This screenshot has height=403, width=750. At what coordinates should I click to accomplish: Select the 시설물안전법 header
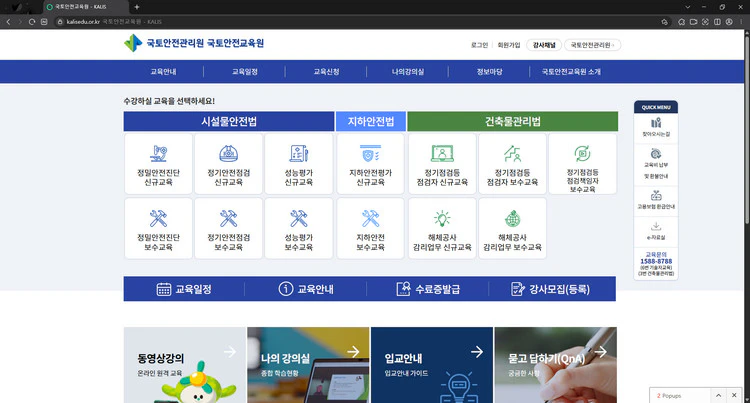(x=229, y=121)
